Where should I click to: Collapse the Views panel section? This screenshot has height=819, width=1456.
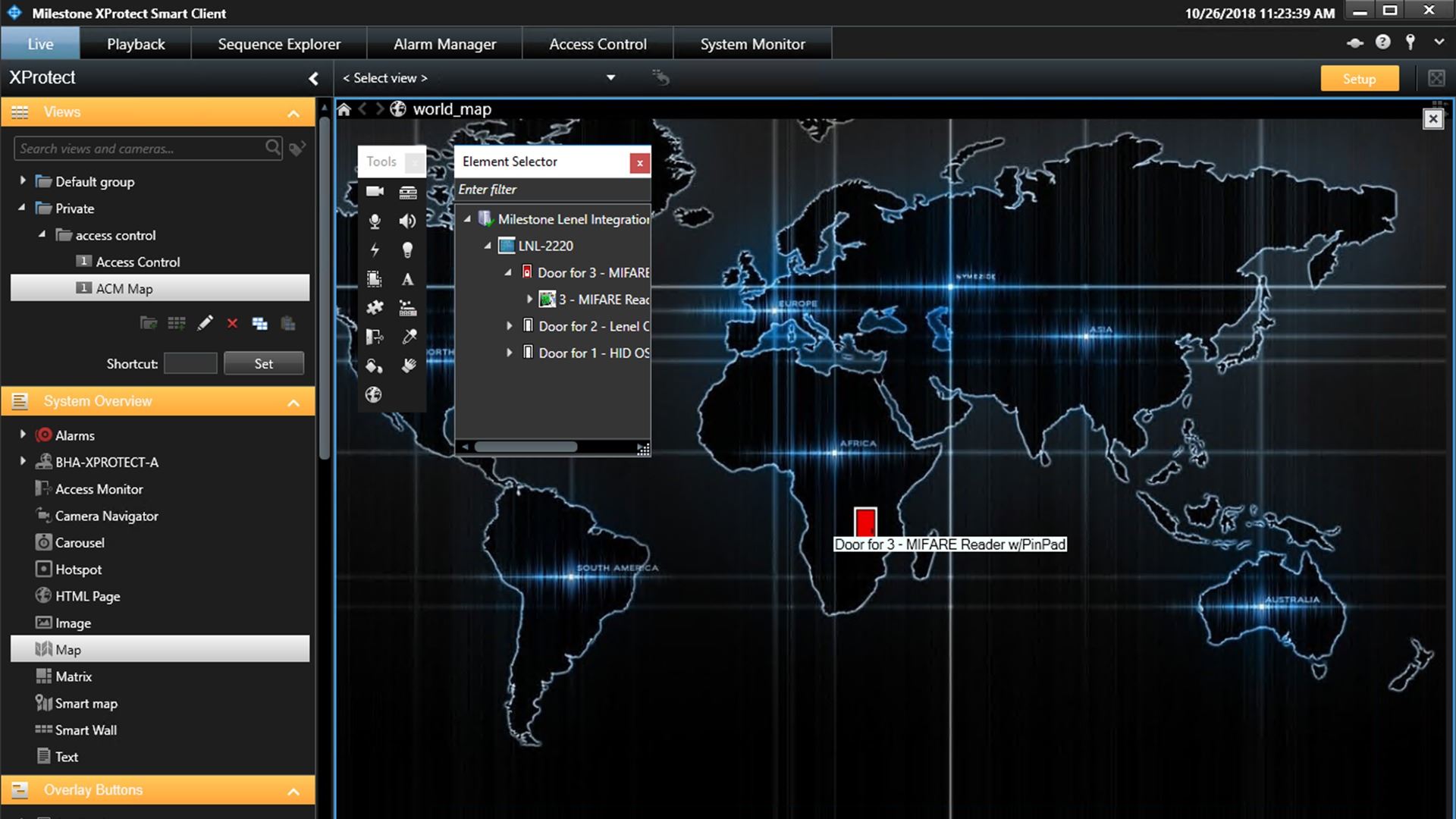(x=293, y=114)
